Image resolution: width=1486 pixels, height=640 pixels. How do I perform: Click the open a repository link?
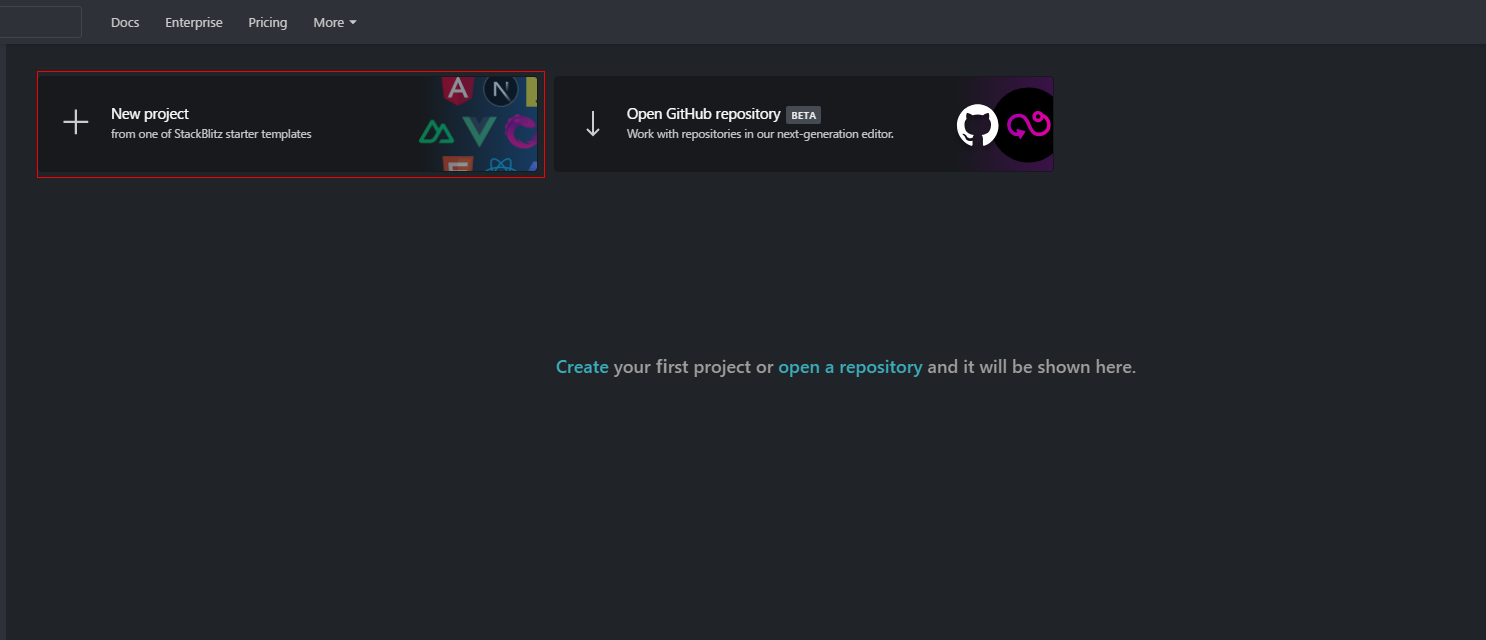[x=850, y=367]
